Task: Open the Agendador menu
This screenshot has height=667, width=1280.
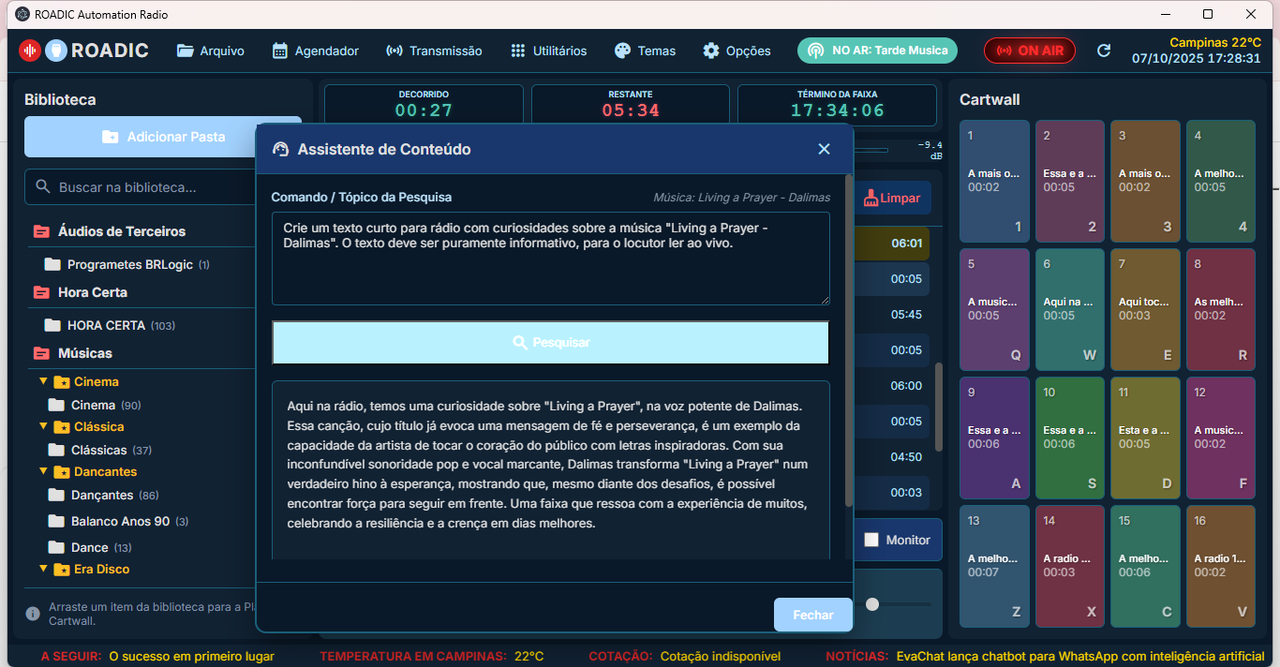Action: tap(315, 50)
